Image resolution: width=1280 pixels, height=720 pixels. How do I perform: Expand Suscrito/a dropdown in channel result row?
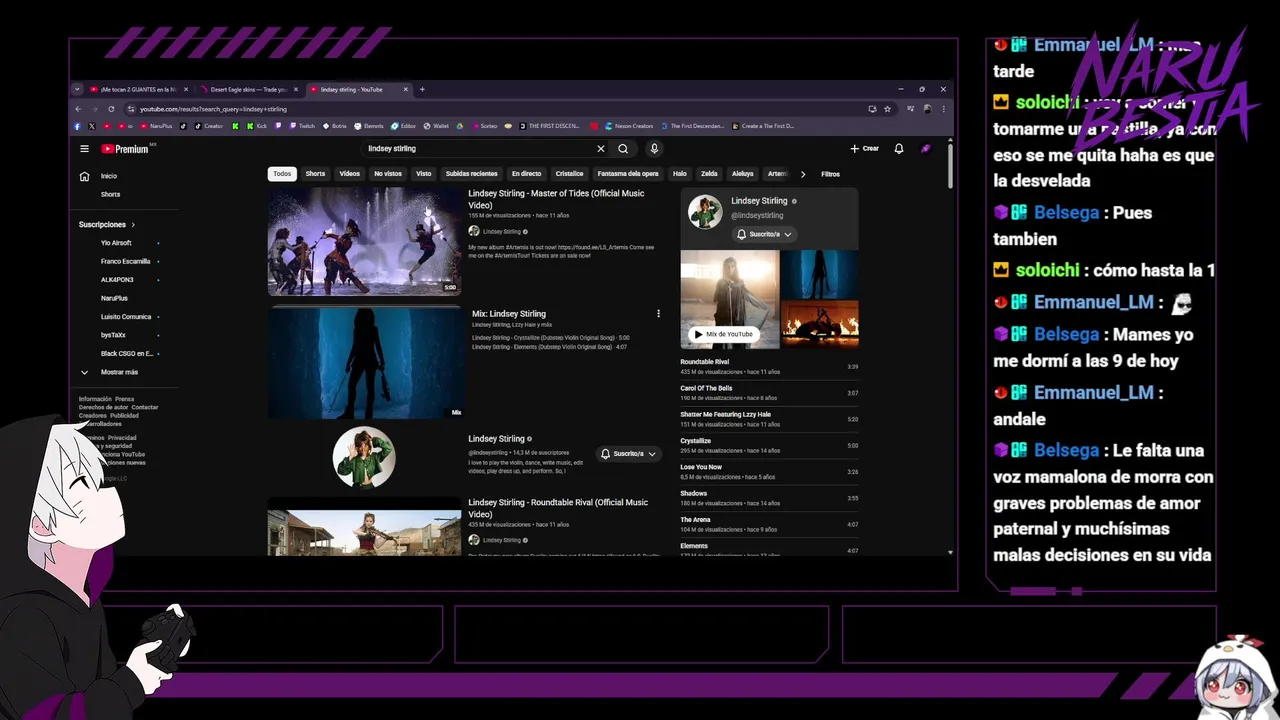point(629,454)
